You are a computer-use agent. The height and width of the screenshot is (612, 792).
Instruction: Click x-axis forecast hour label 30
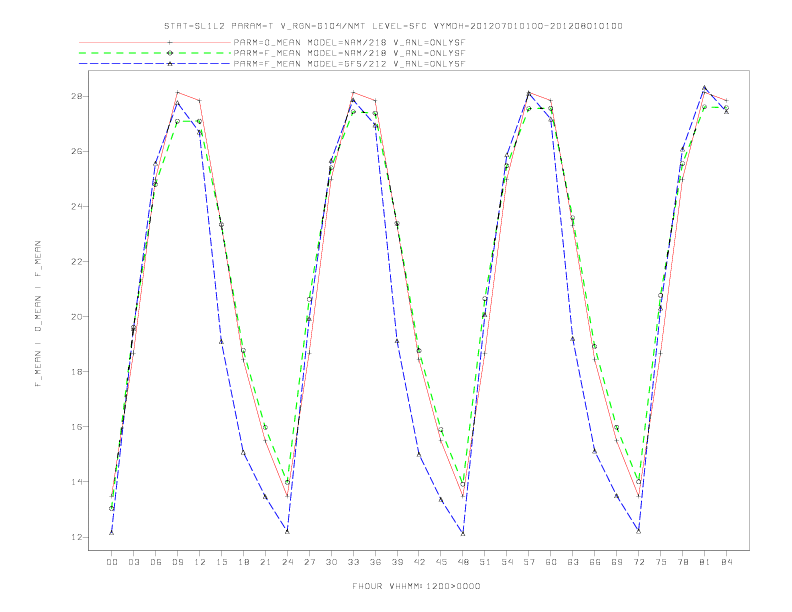coord(331,562)
